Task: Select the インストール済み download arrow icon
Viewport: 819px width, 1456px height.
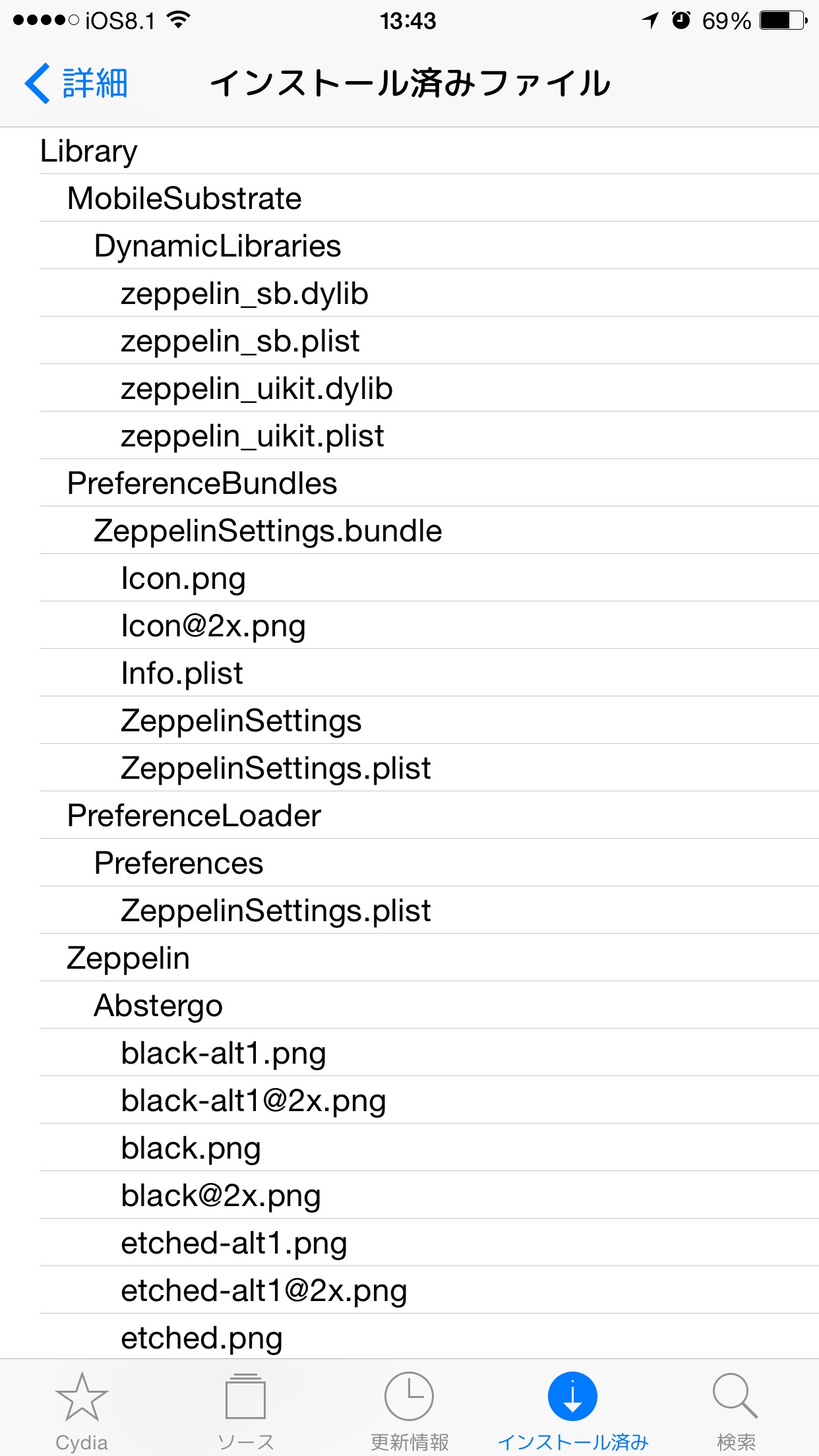Action: point(572,1396)
